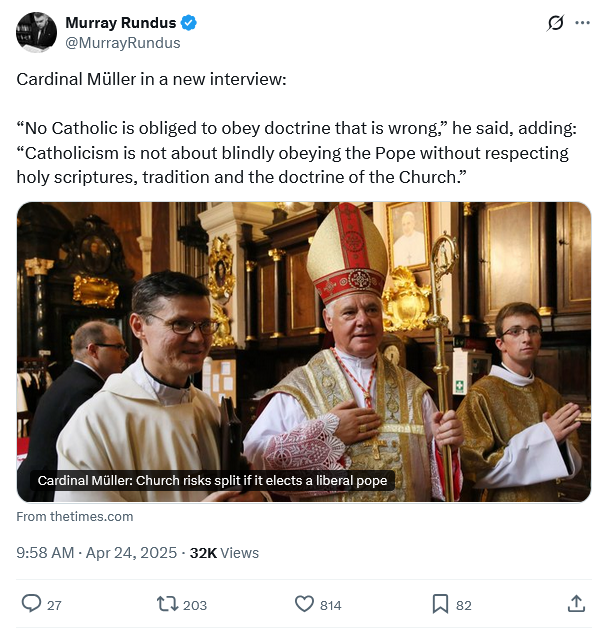Open the three-dot more options menu

(582, 23)
